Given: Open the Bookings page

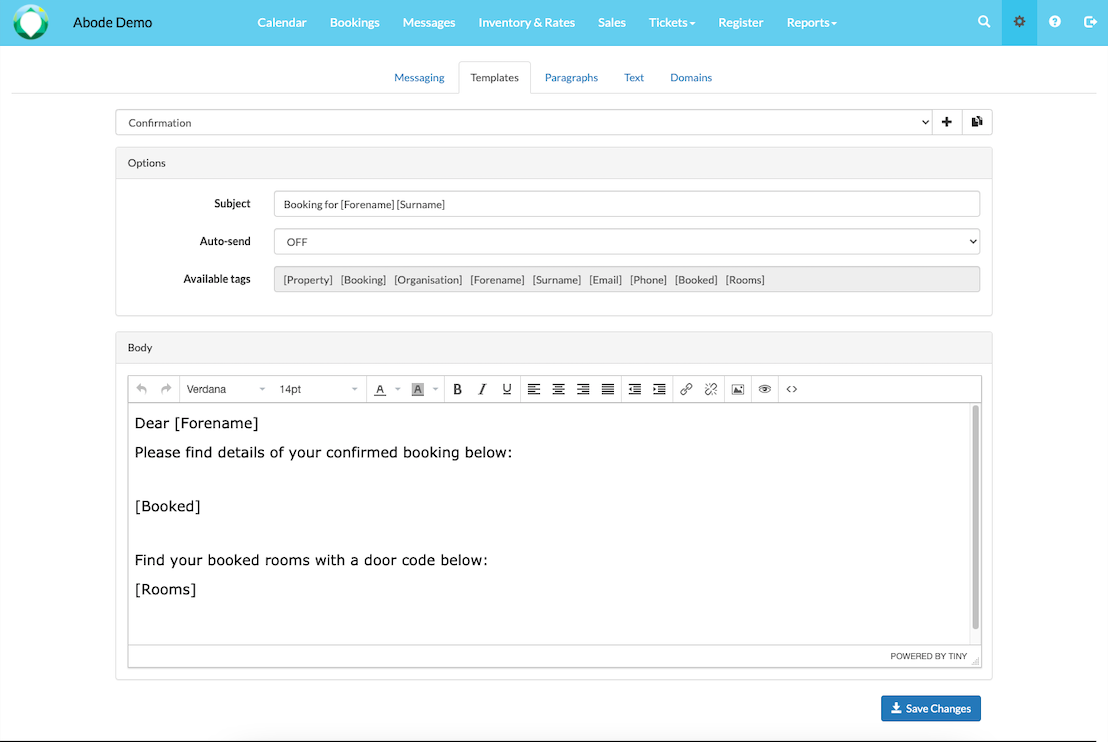Looking at the screenshot, I should pyautogui.click(x=354, y=23).
